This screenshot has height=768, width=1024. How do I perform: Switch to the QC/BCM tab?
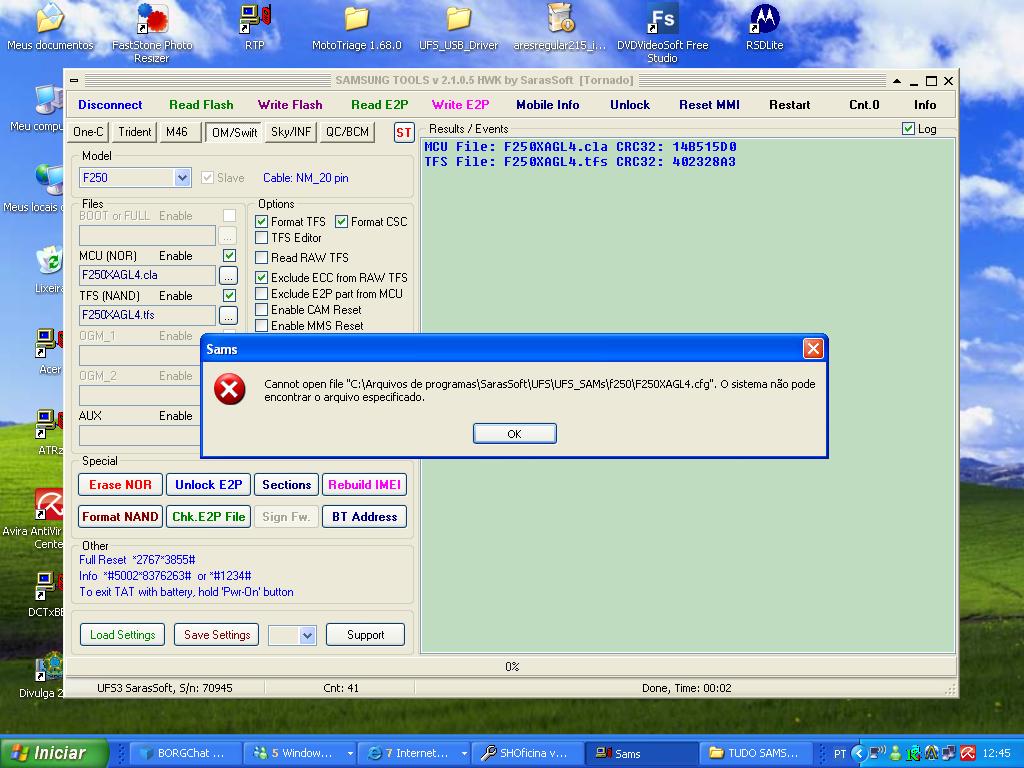347,132
